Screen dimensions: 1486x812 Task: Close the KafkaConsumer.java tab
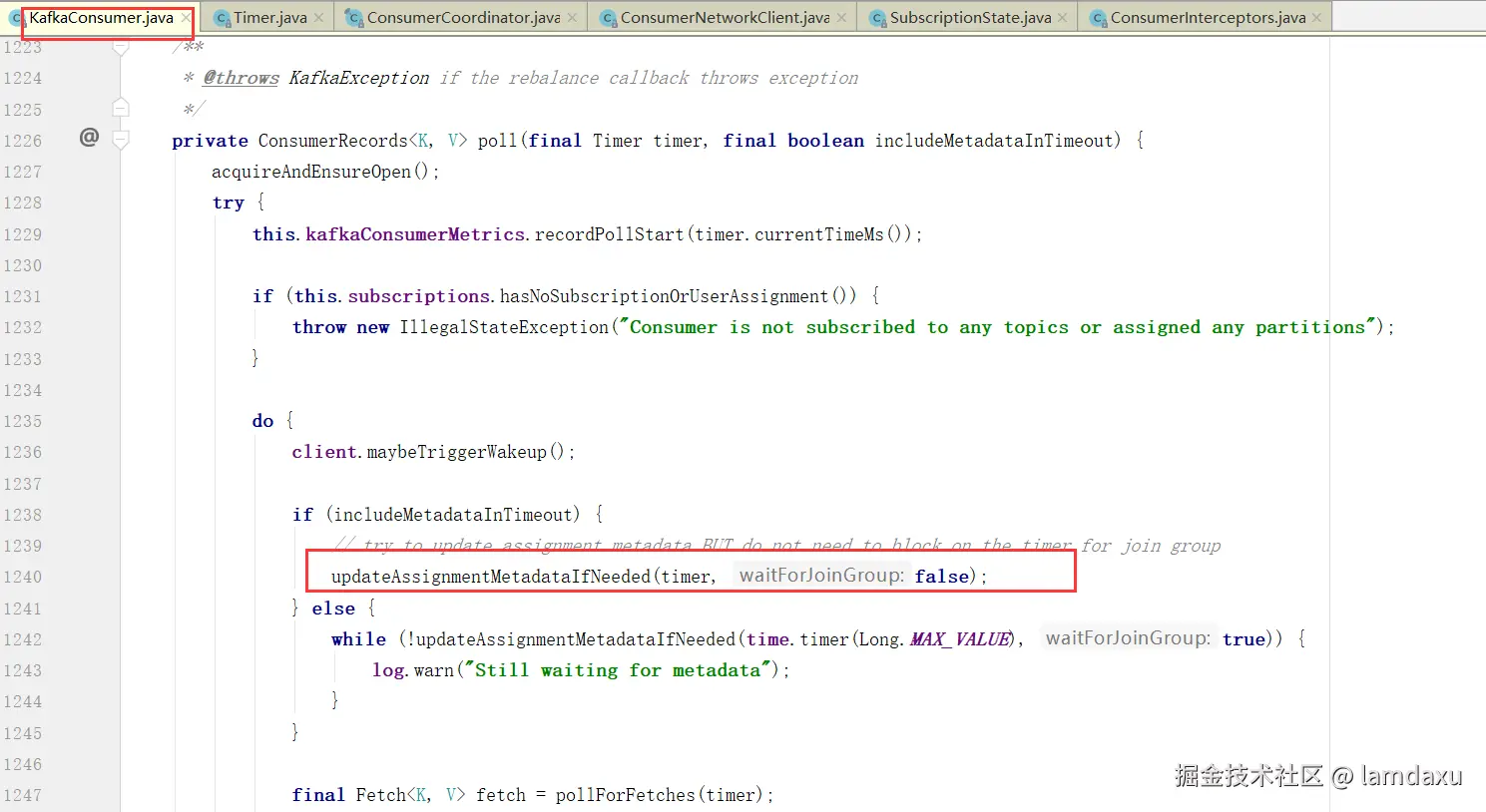[x=186, y=18]
